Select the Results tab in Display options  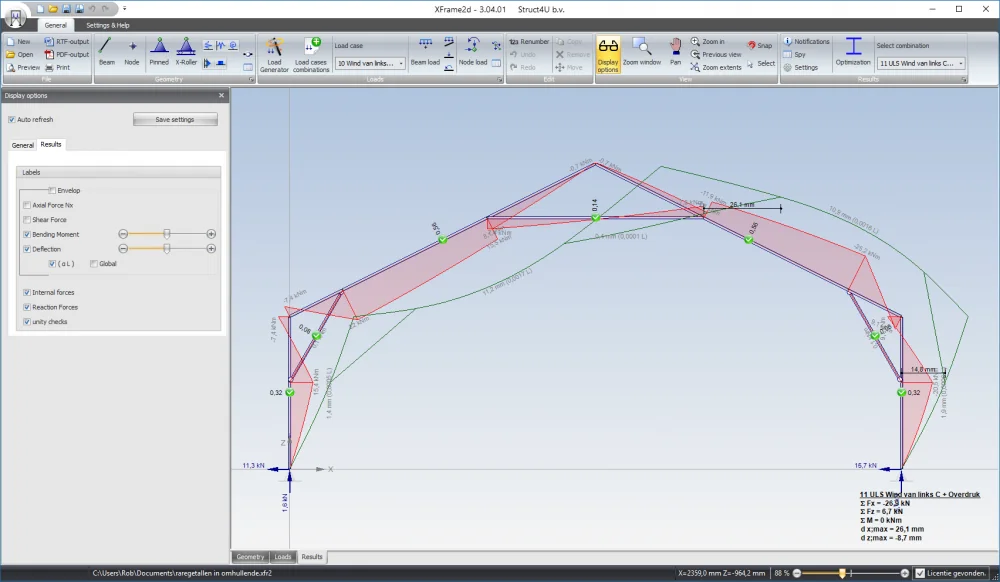point(51,144)
